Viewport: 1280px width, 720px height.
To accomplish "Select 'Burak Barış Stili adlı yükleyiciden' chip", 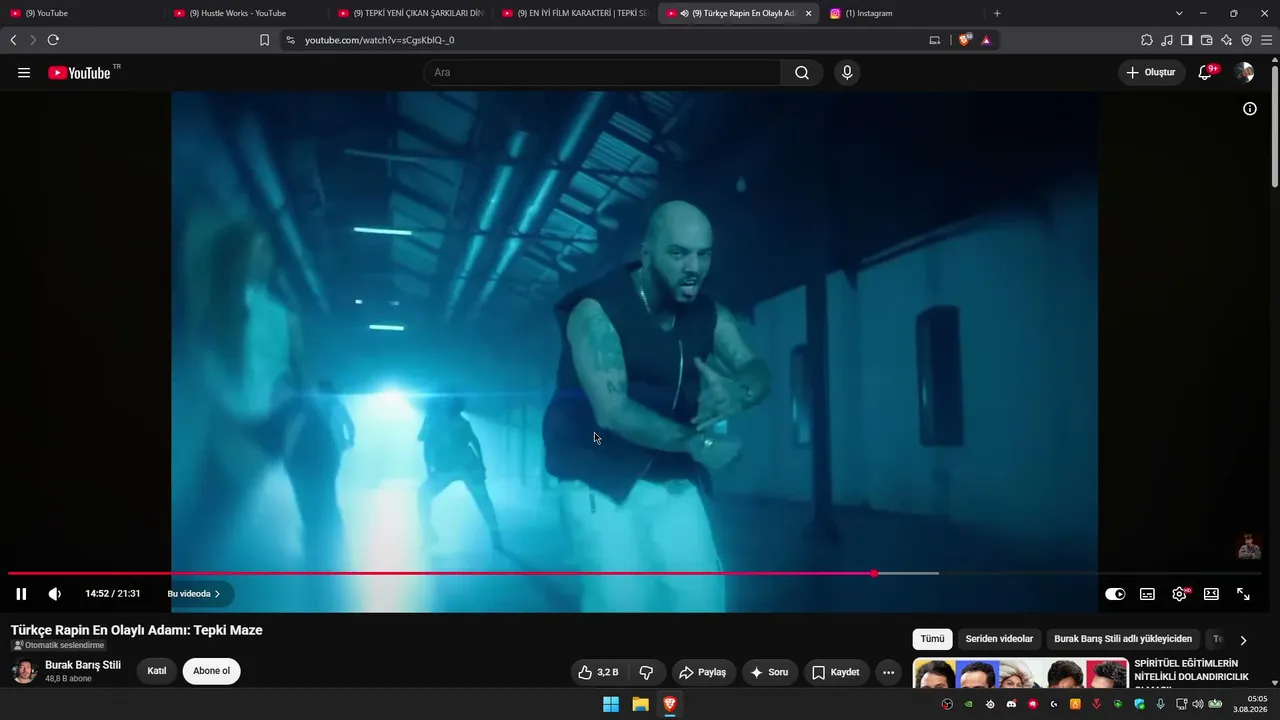I will click(x=1123, y=639).
